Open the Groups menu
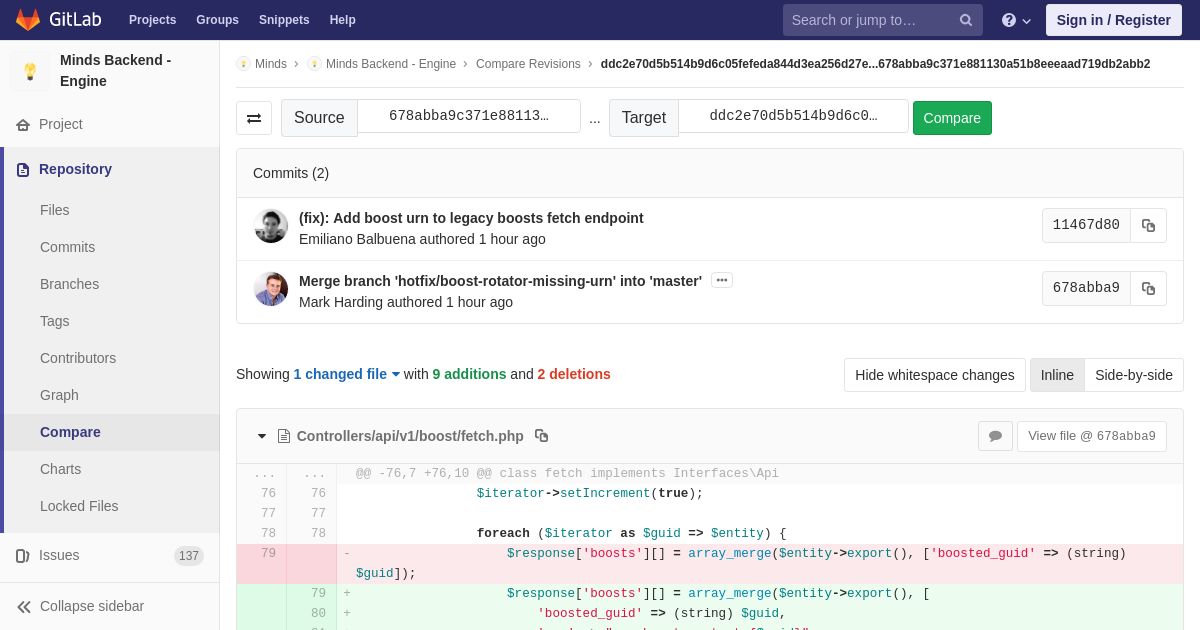Screen dimensions: 1200x630 [217, 20]
